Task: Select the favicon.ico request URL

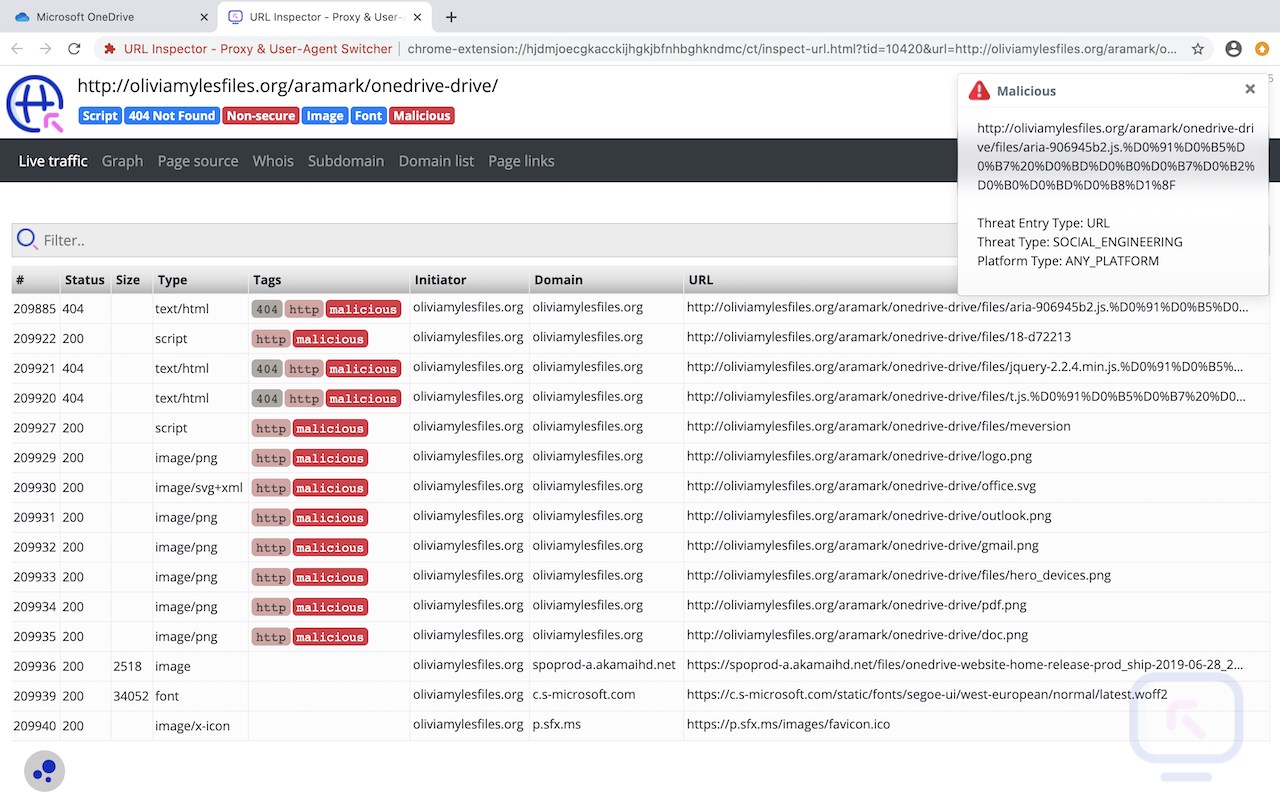Action: [788, 724]
